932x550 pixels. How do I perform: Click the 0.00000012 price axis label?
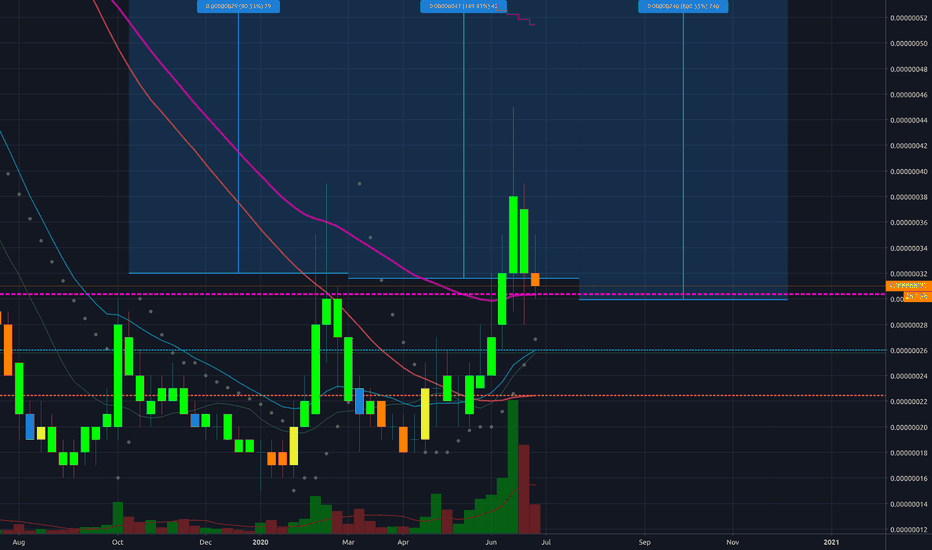click(x=908, y=529)
